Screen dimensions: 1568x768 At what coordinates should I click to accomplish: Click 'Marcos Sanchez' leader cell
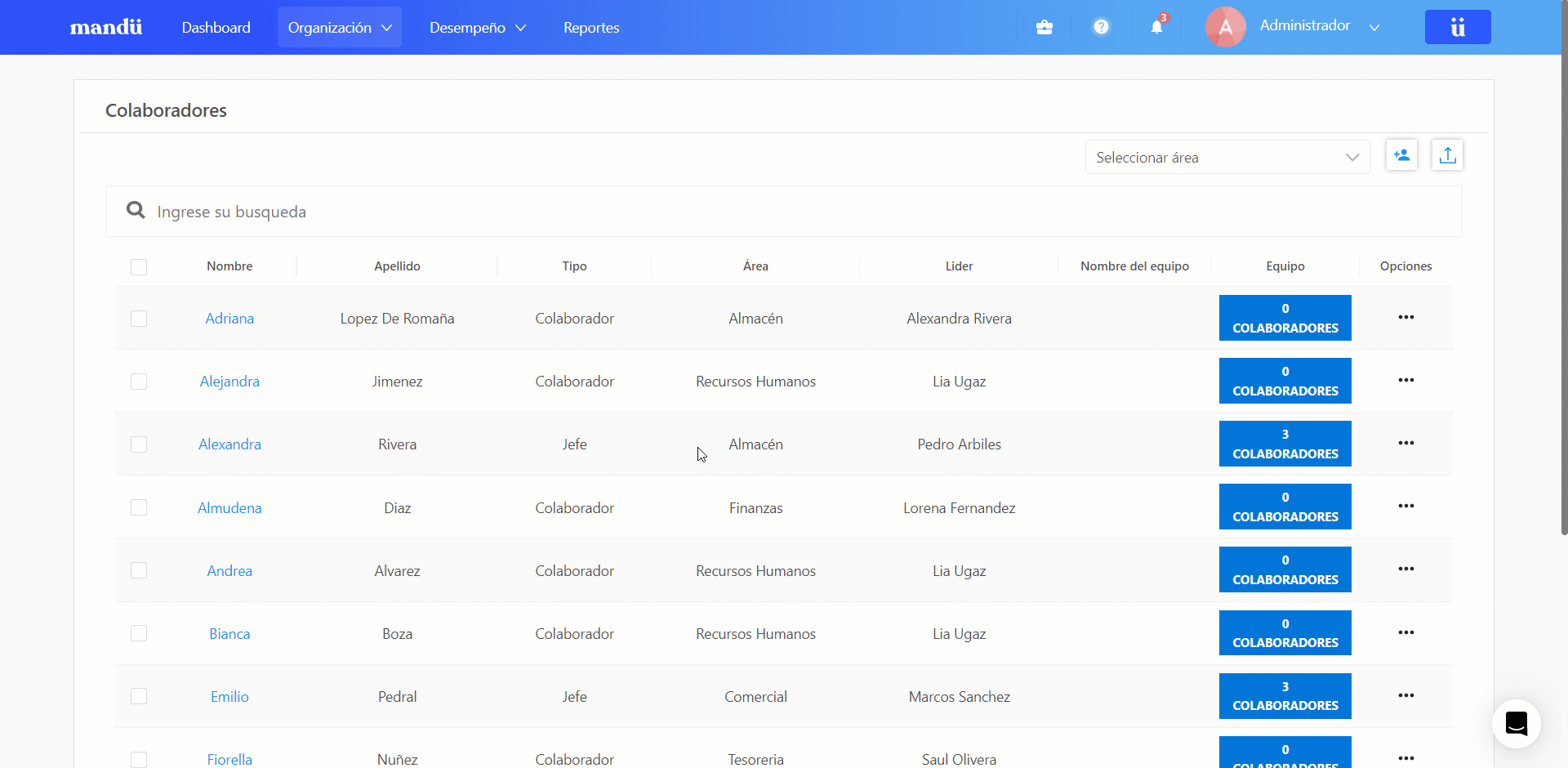(x=959, y=696)
